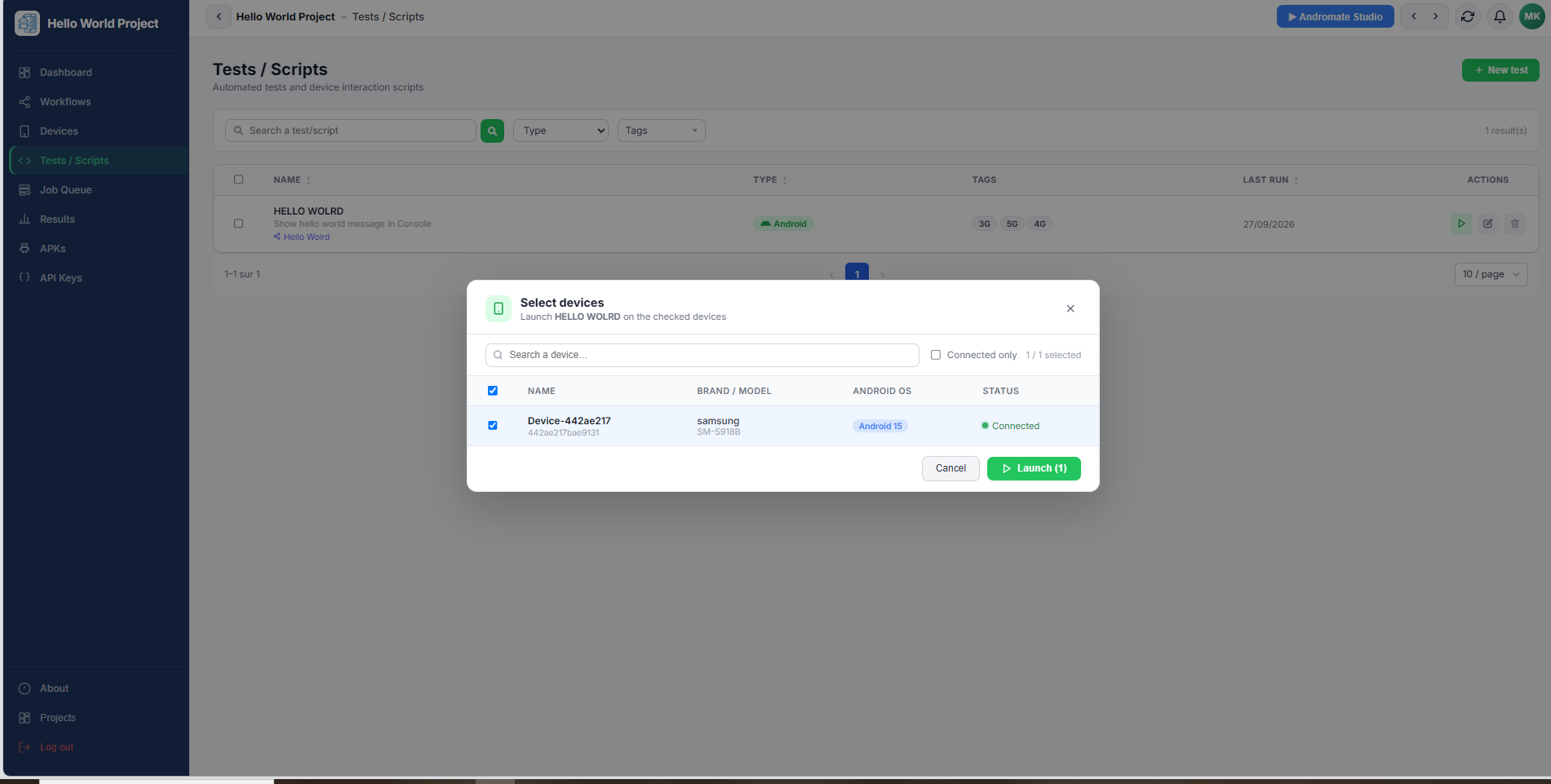Click the green device icon in dialog header
Image resolution: width=1551 pixels, height=784 pixels.
(499, 308)
